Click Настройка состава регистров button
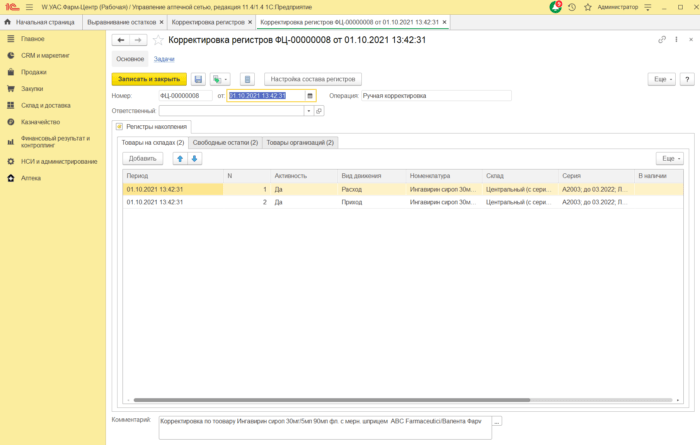Screen dimensions: 700x445 pos(313,79)
